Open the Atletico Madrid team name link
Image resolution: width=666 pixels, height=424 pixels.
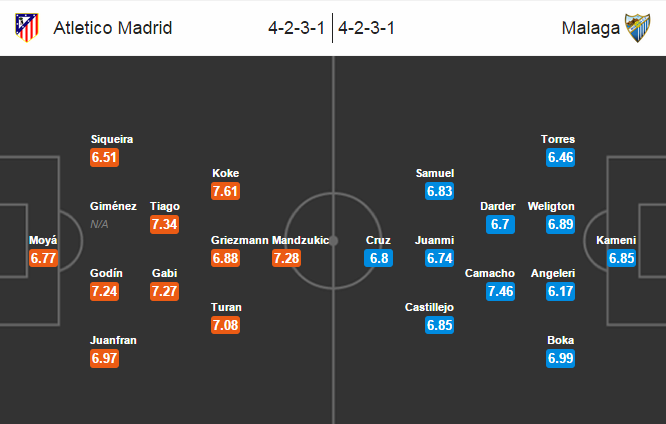click(x=112, y=28)
